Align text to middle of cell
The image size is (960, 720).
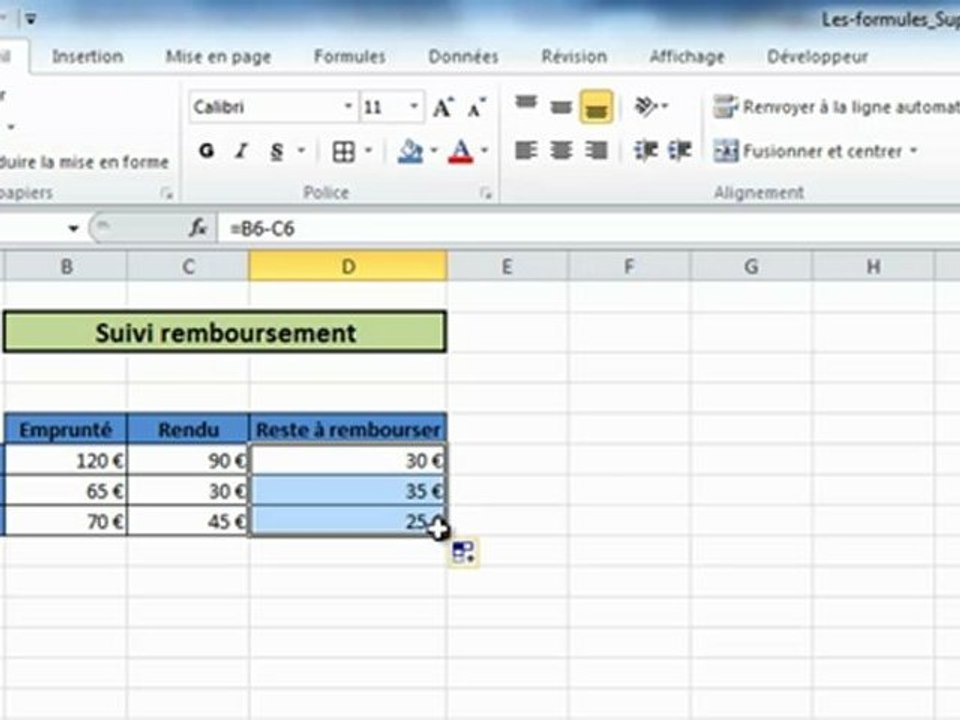pos(561,107)
